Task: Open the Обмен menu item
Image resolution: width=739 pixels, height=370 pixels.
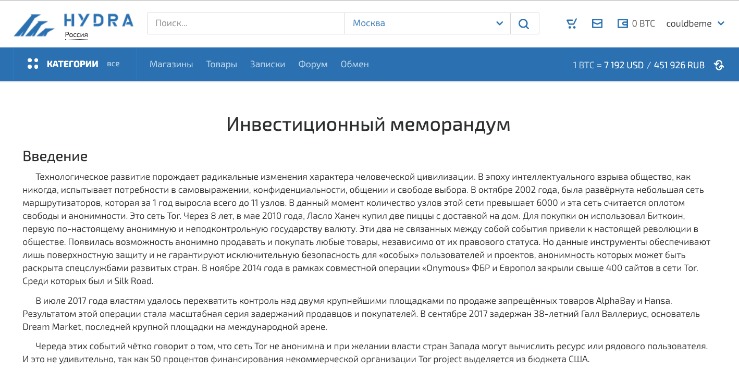Action: pyautogui.click(x=354, y=64)
